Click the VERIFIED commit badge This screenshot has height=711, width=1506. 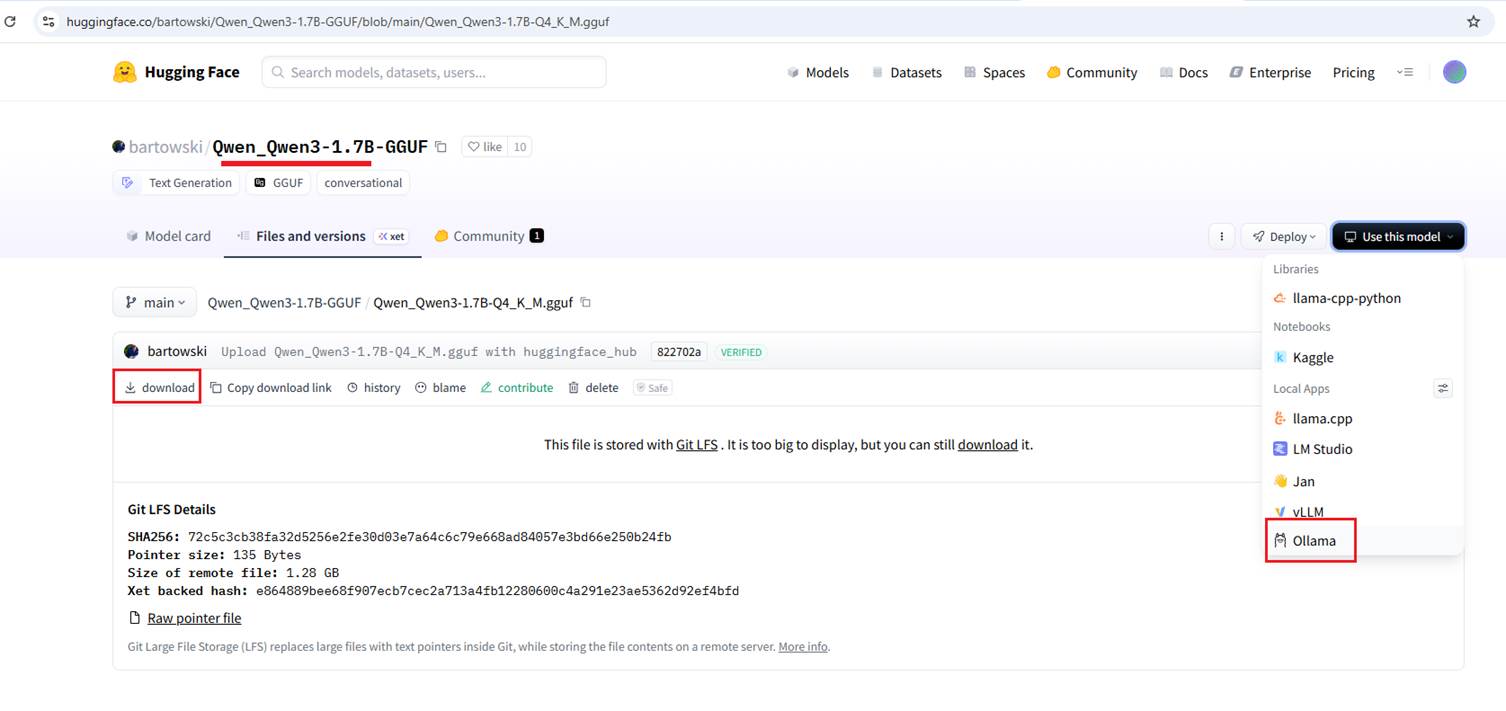click(741, 352)
